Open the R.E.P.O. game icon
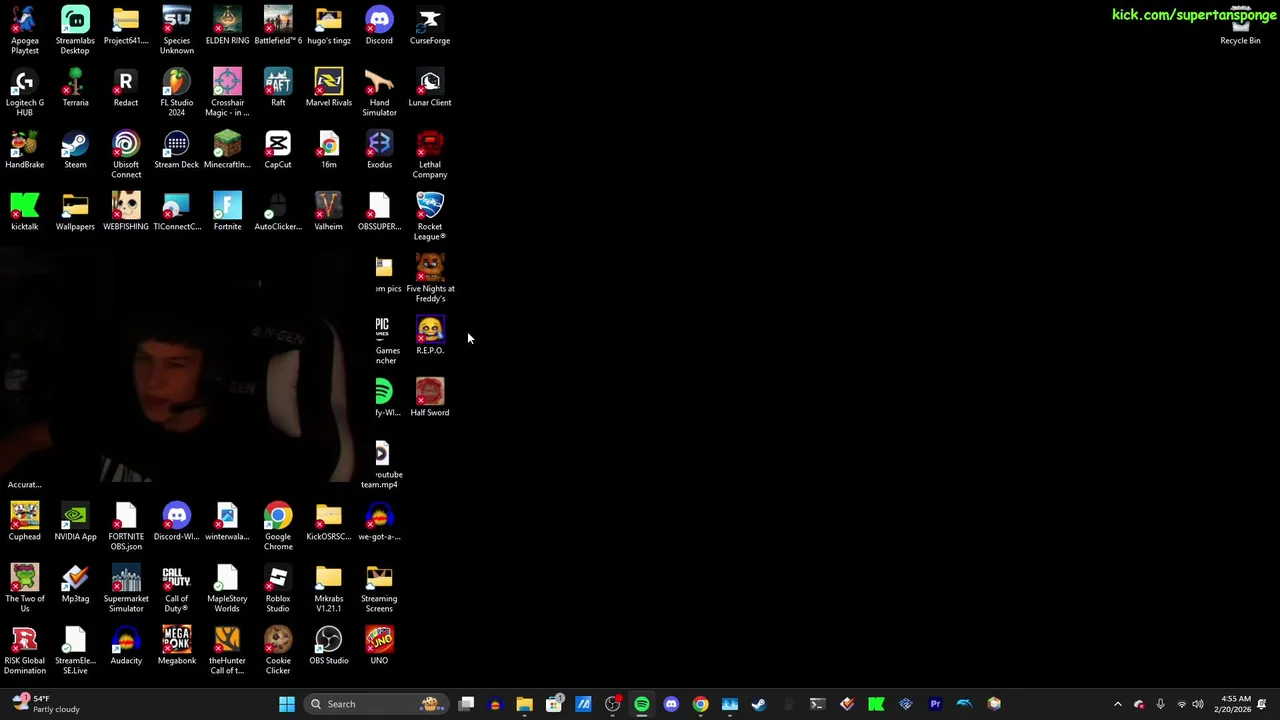Viewport: 1280px width, 720px height. [430, 336]
